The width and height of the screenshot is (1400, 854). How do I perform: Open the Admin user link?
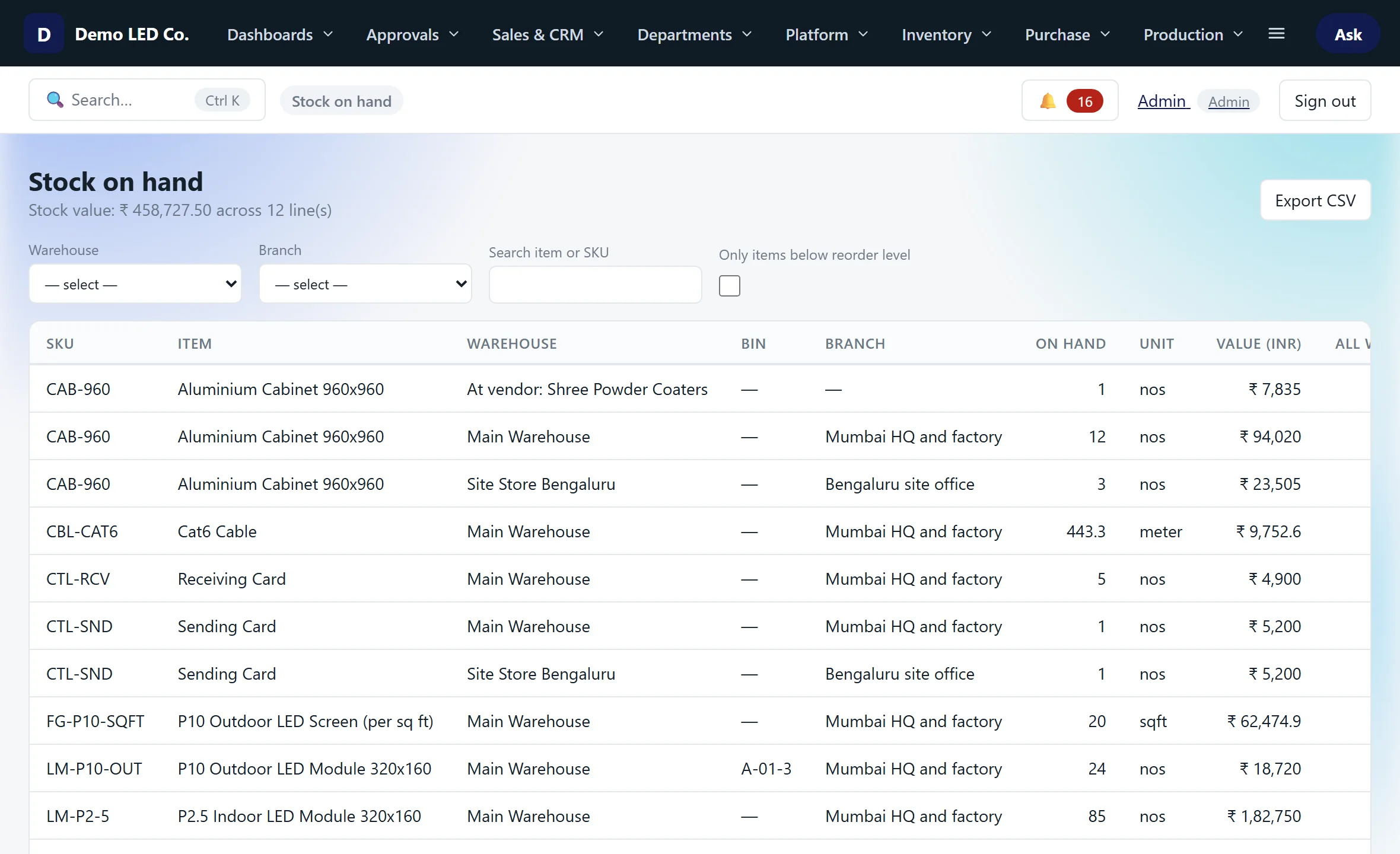coord(1163,101)
